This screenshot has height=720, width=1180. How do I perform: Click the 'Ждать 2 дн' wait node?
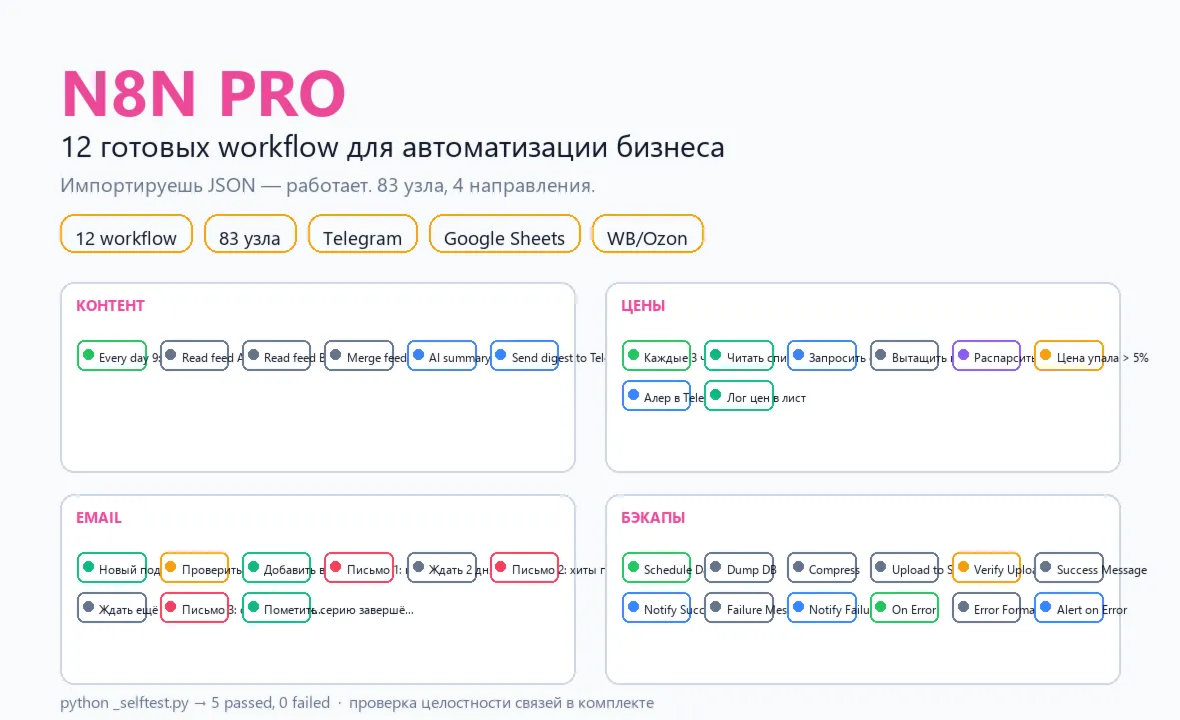pyautogui.click(x=442, y=568)
